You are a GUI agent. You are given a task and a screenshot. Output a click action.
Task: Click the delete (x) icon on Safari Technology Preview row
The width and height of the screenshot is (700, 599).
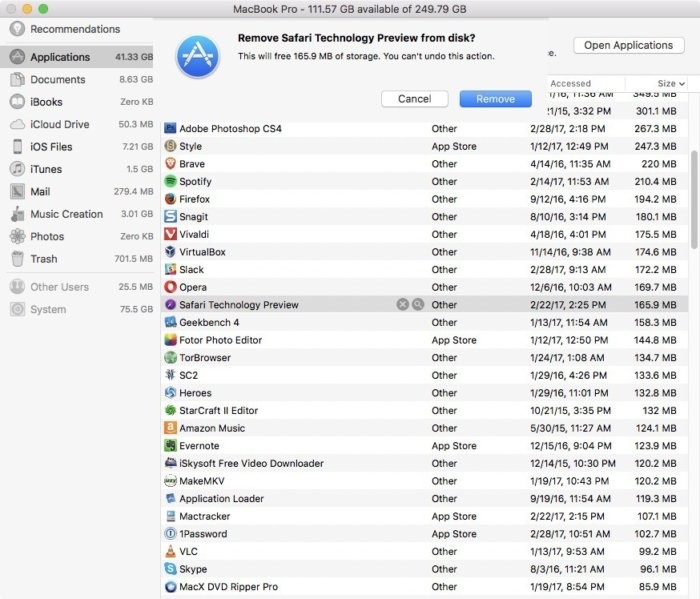click(402, 305)
